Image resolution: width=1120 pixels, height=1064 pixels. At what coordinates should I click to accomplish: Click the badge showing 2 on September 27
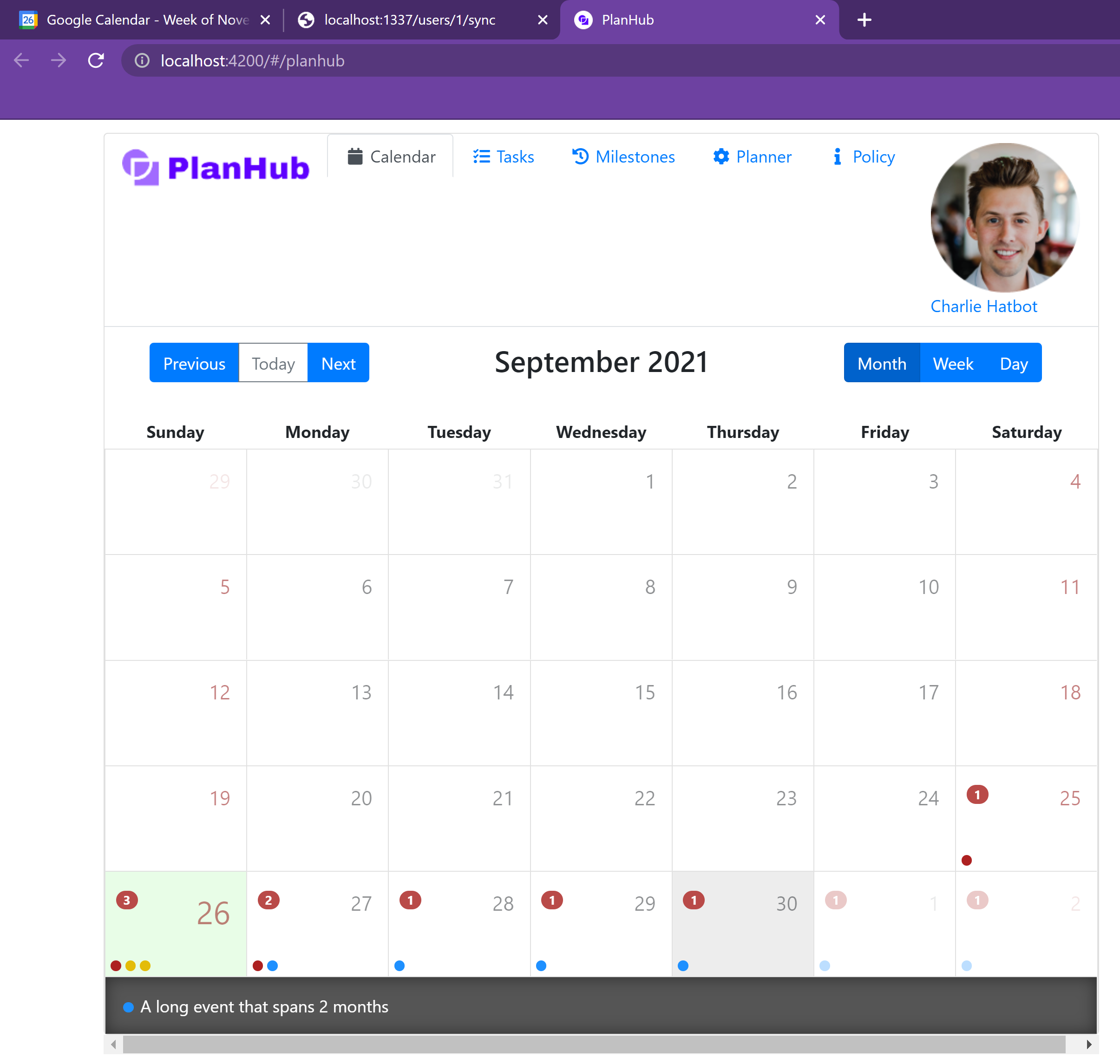coord(269,900)
